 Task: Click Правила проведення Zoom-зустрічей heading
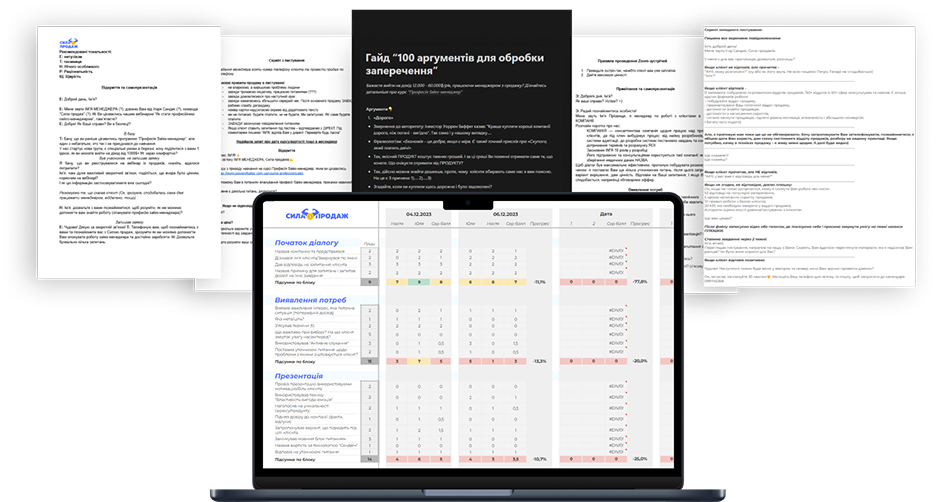tap(632, 61)
